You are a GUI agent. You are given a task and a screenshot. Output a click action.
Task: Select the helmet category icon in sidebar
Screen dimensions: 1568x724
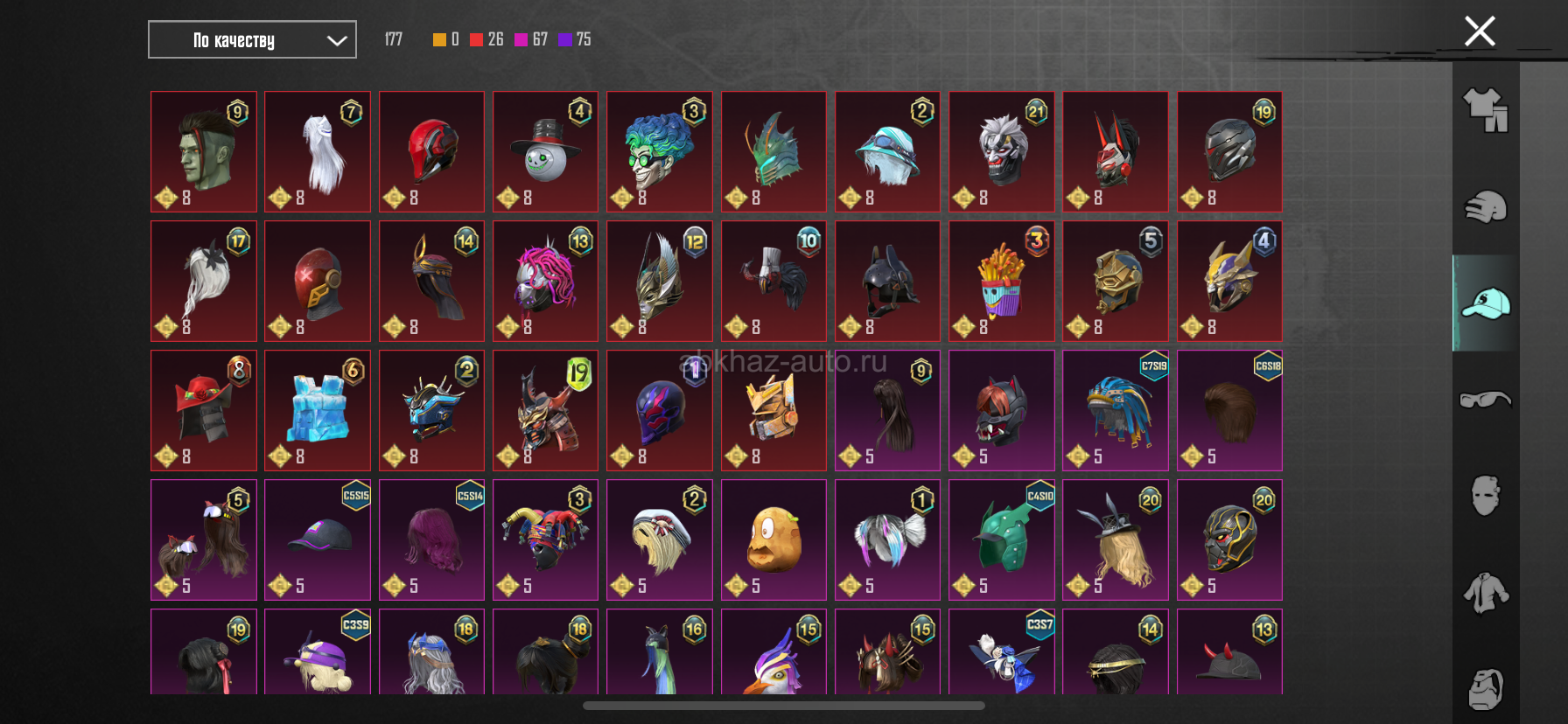pos(1486,207)
